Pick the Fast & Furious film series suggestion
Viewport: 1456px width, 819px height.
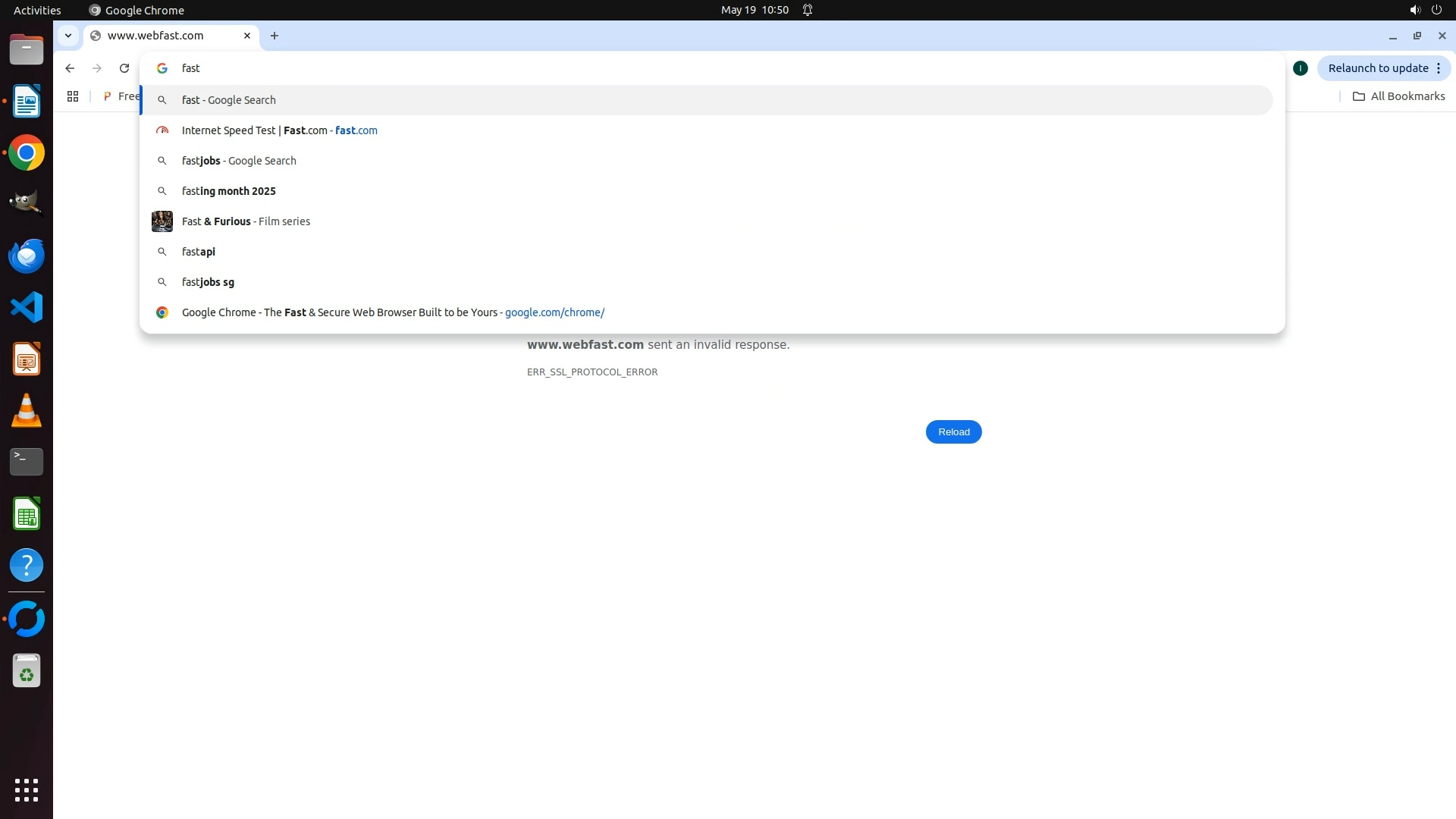tap(246, 221)
